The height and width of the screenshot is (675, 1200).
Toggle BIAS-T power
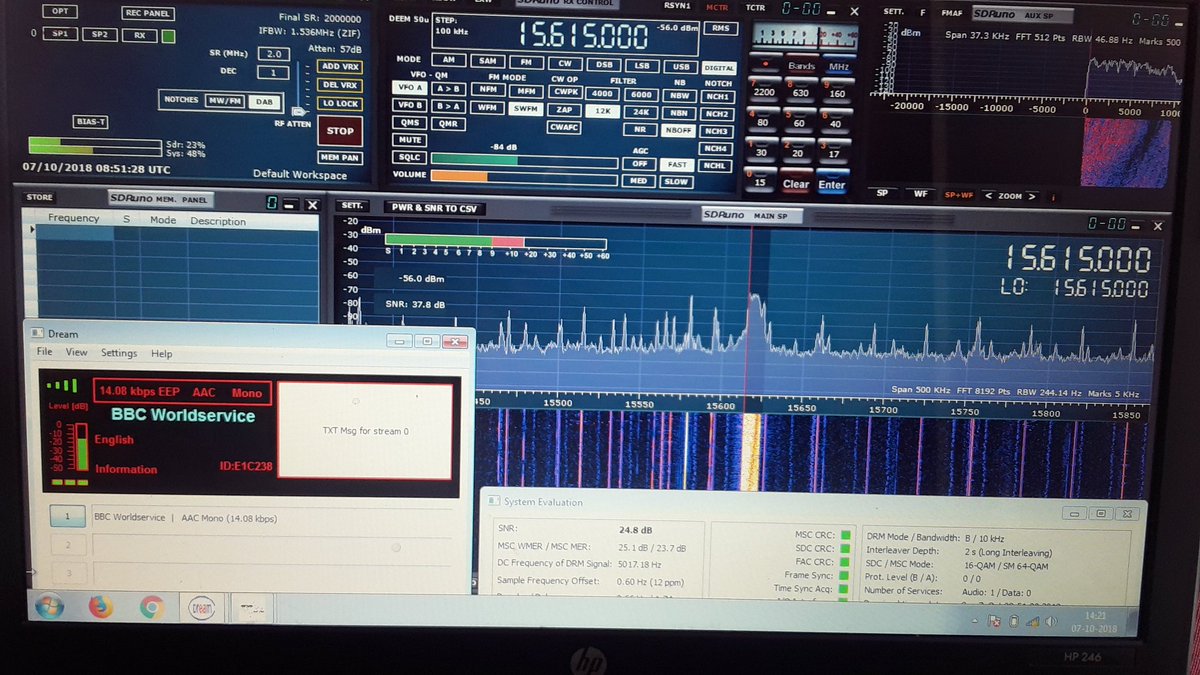click(x=90, y=122)
